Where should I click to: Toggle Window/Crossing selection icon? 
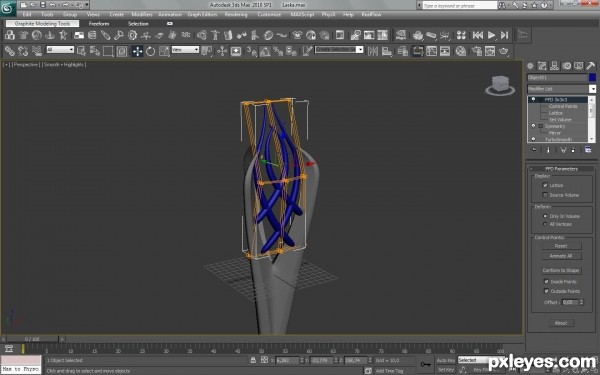click(122, 51)
